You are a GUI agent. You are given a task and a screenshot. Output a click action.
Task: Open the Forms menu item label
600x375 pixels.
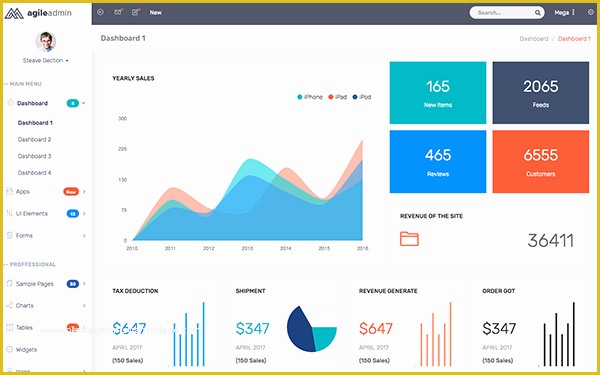click(x=24, y=236)
